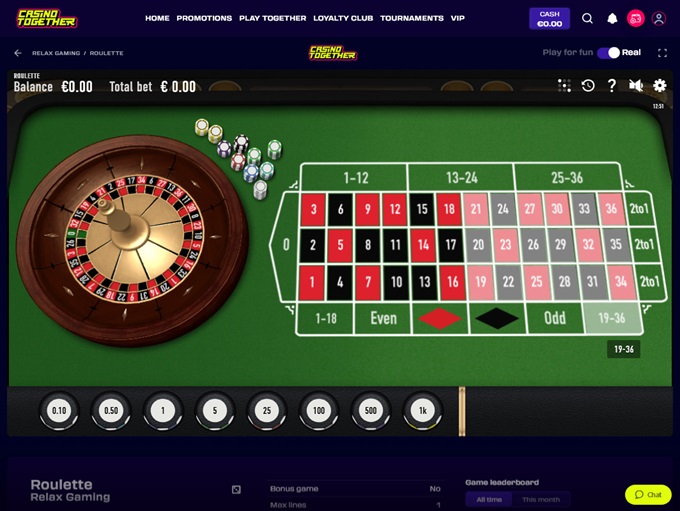The image size is (680, 511).
Task: Go back using the arrow icon
Action: coord(18,53)
